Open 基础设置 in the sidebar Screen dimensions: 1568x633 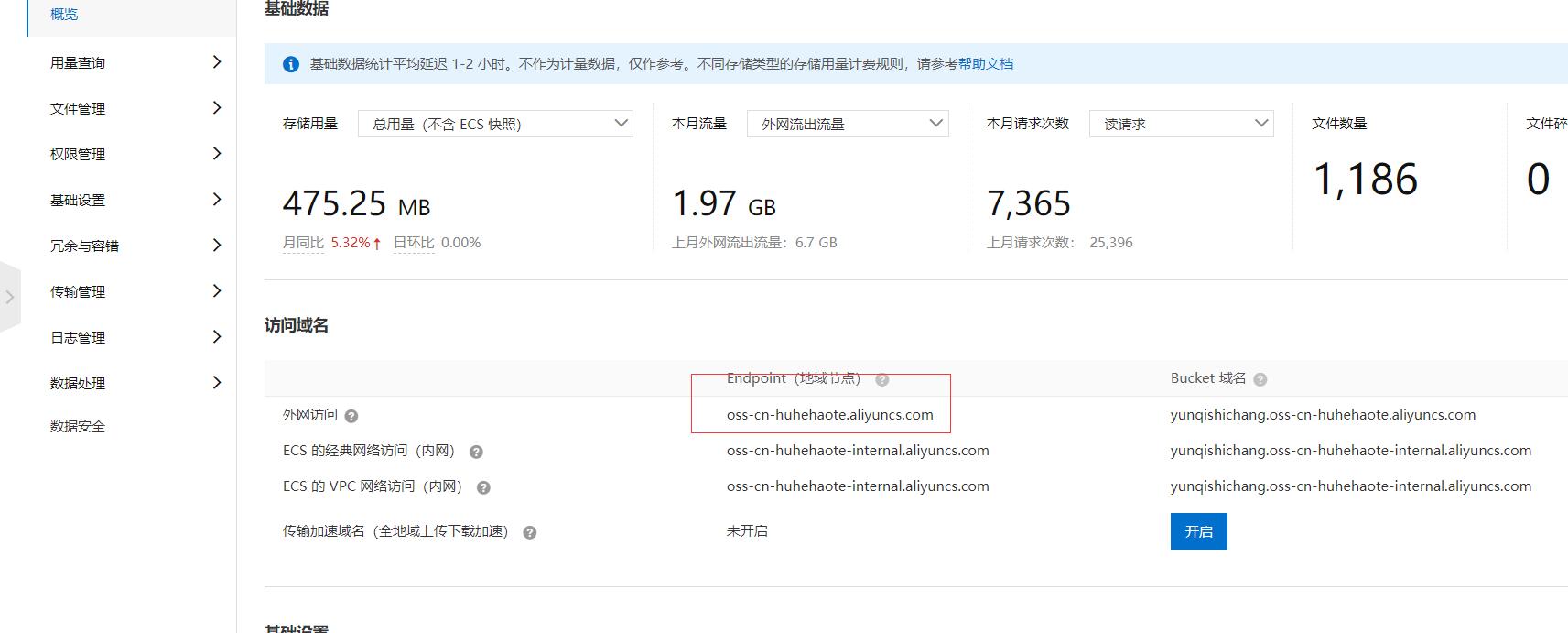(78, 200)
